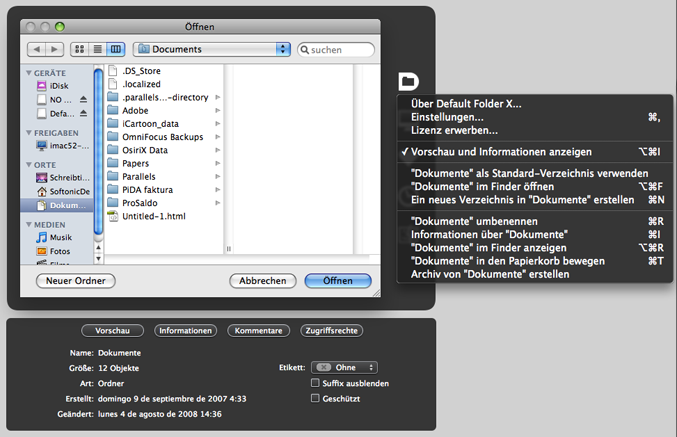This screenshot has width=677, height=437.
Task: Choose "Dokumente" im Finder öffnen
Action: pyautogui.click(x=535, y=187)
